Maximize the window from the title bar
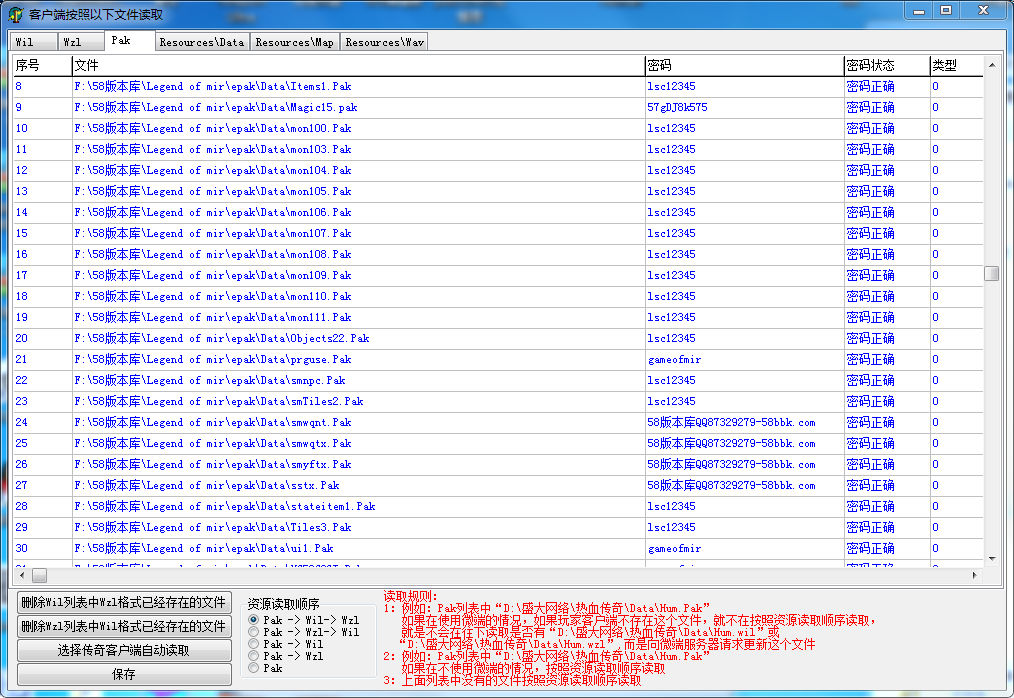The image size is (1014, 698). [946, 10]
